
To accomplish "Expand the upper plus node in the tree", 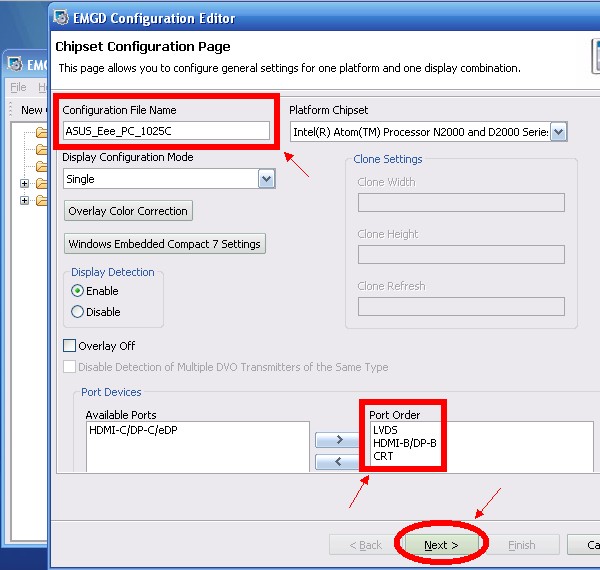I will point(24,184).
